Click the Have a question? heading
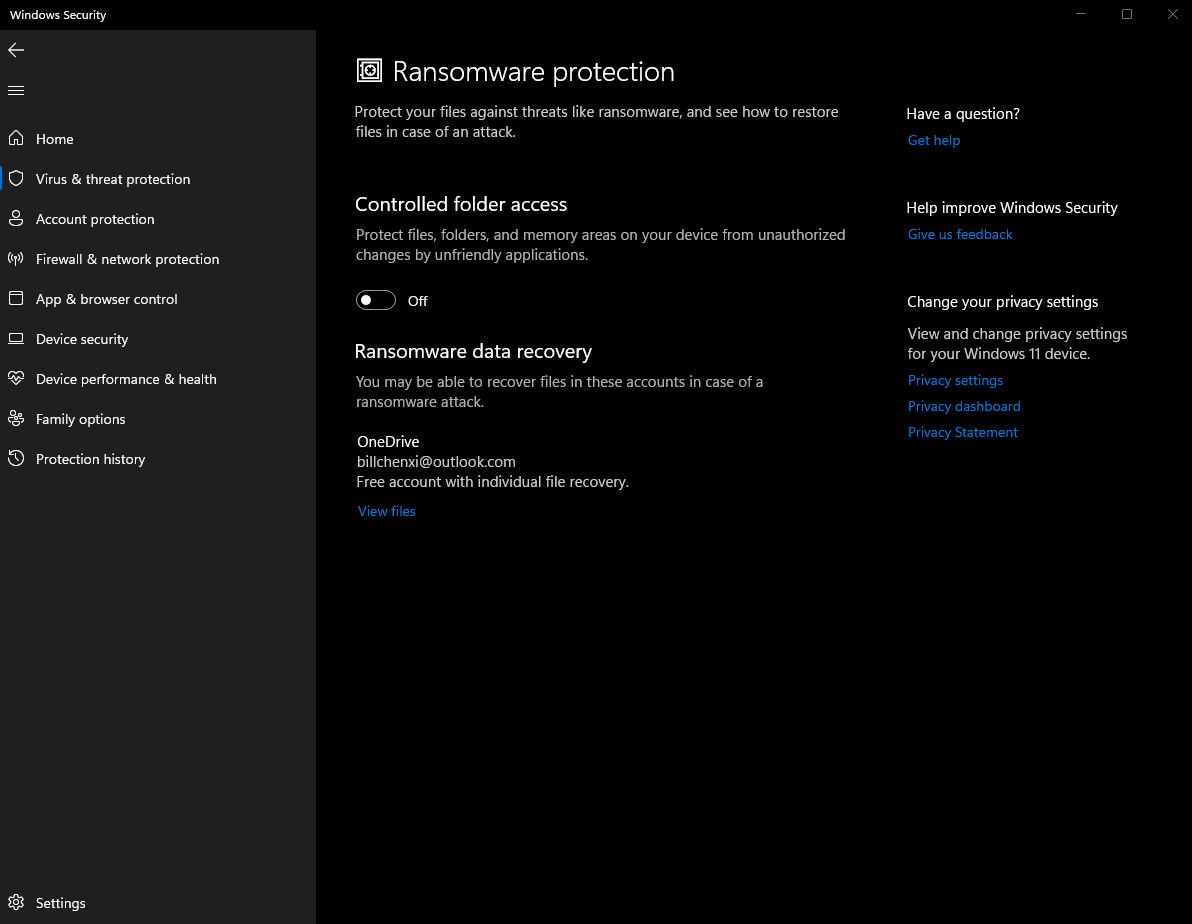Viewport: 1192px width, 924px height. click(963, 113)
